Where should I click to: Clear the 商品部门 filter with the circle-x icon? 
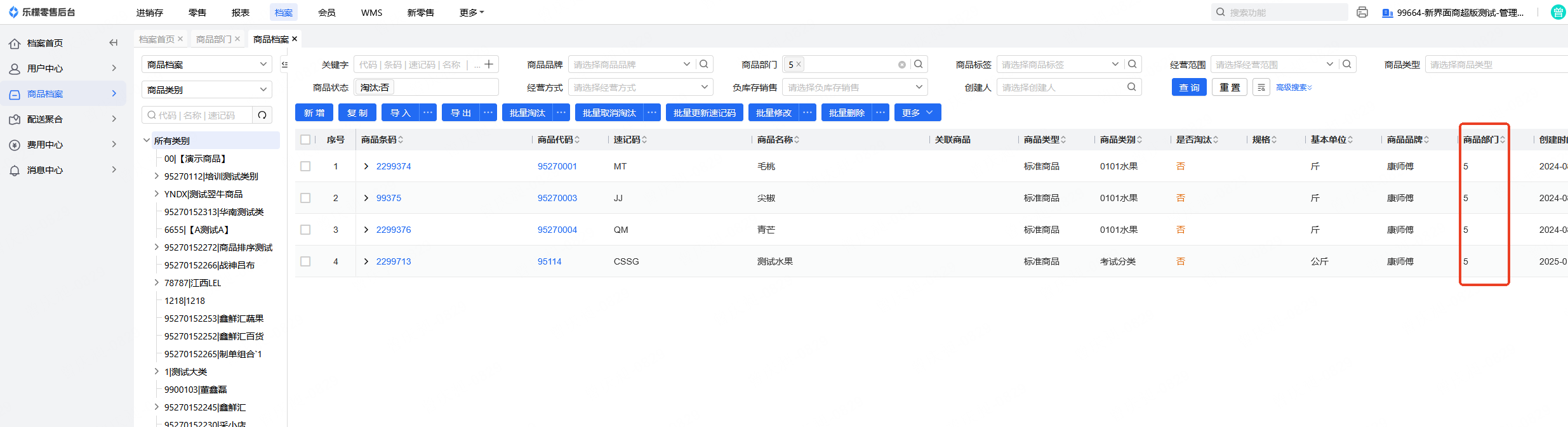click(901, 65)
